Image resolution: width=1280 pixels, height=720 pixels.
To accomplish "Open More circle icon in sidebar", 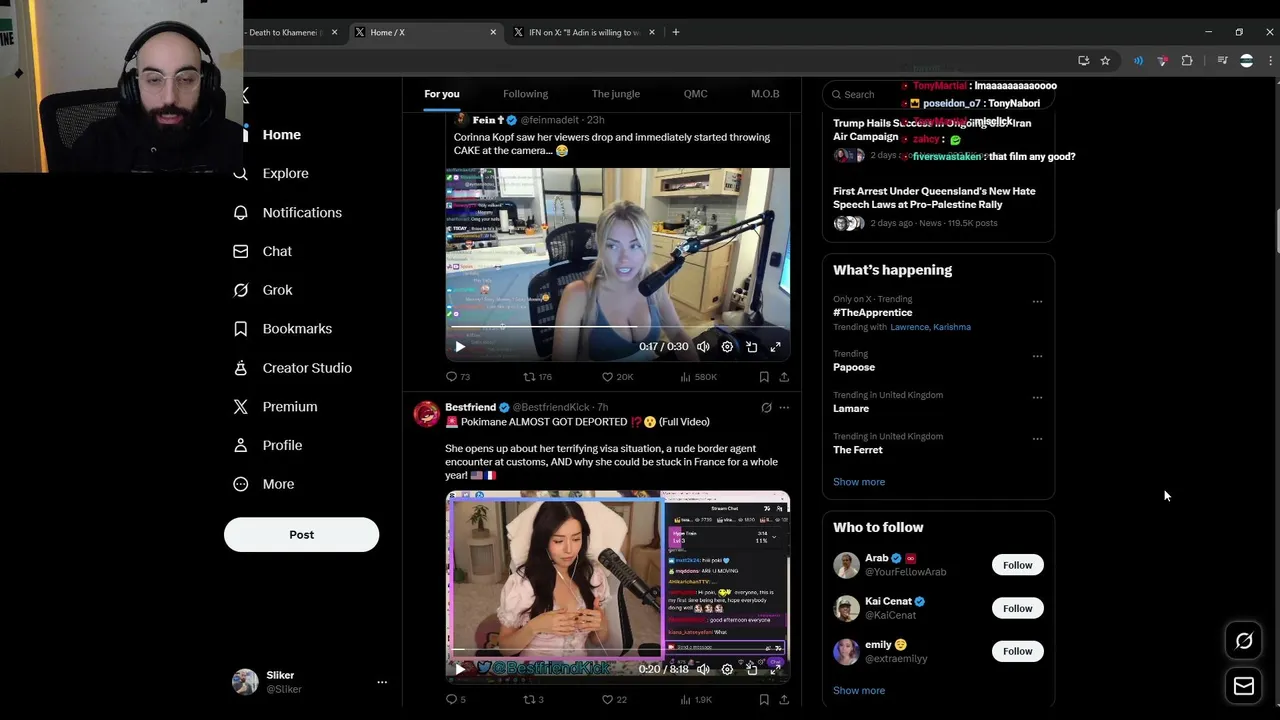I will (241, 484).
